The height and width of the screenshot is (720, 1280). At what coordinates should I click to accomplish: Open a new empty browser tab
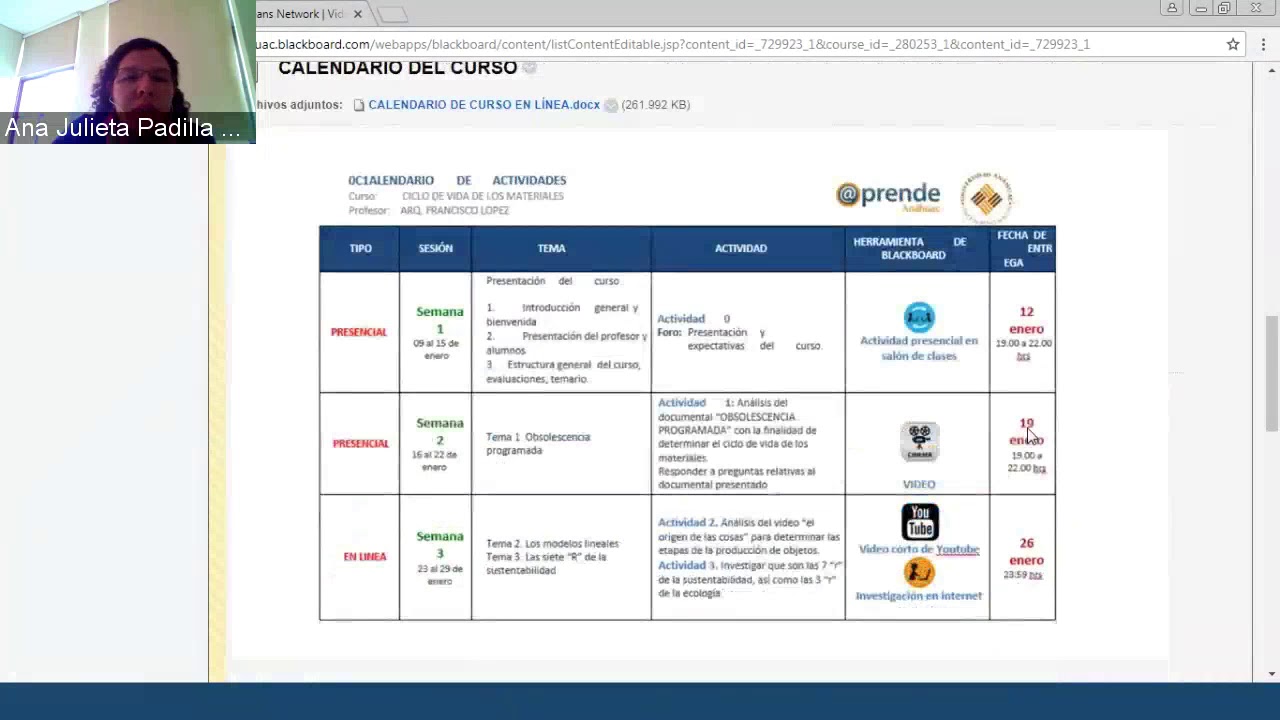(x=392, y=14)
